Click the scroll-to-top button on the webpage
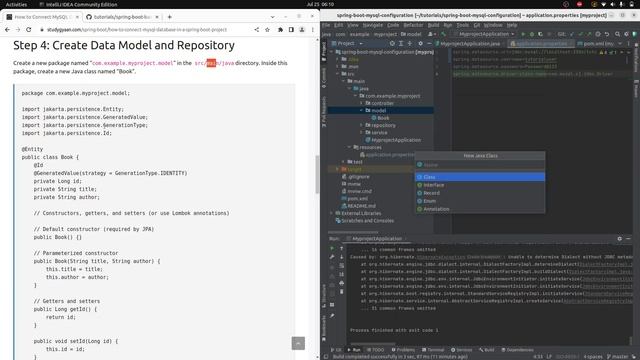Image resolution: width=640 pixels, height=360 pixels. [298, 343]
